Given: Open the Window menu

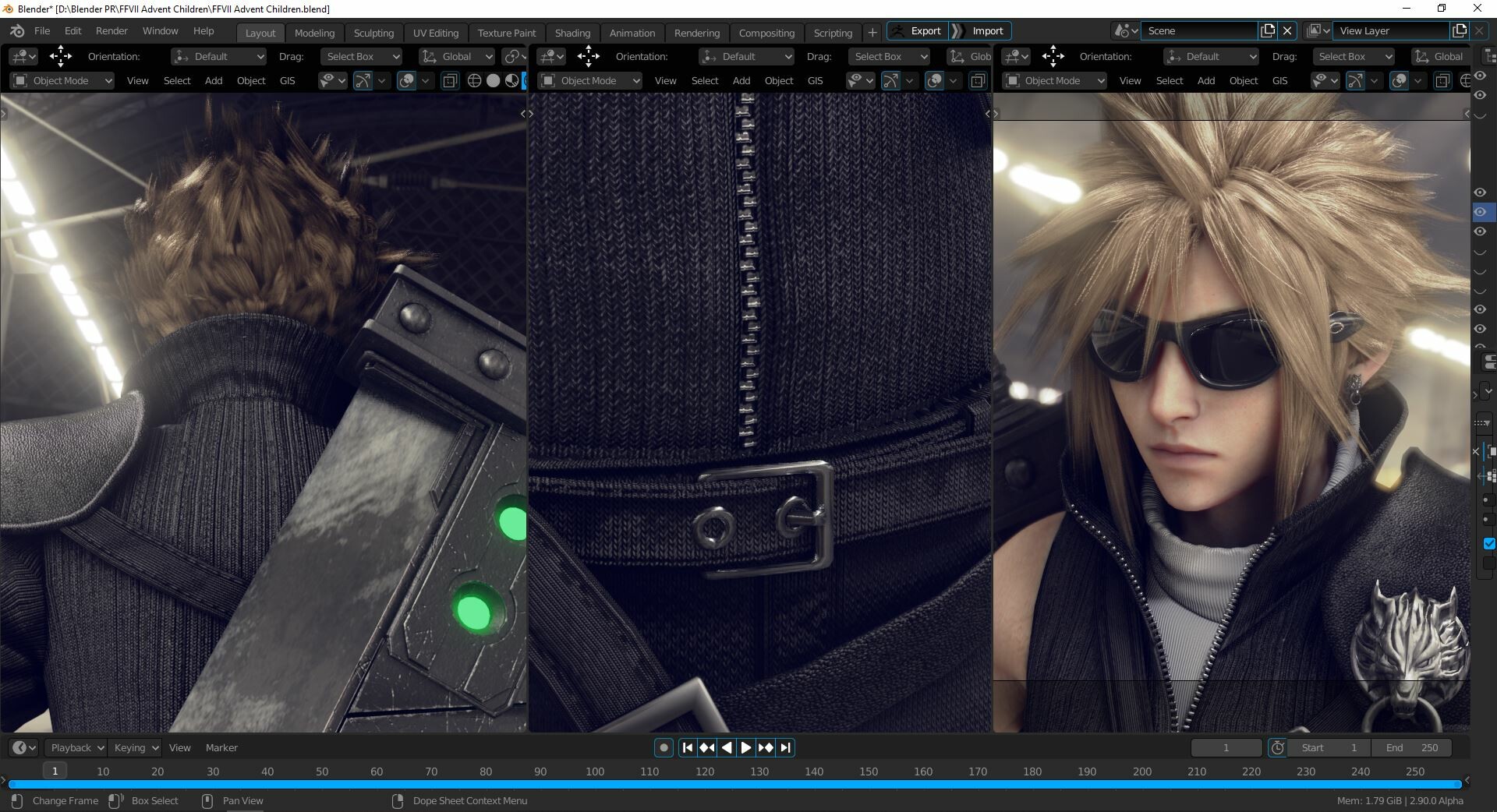Looking at the screenshot, I should click(x=160, y=31).
